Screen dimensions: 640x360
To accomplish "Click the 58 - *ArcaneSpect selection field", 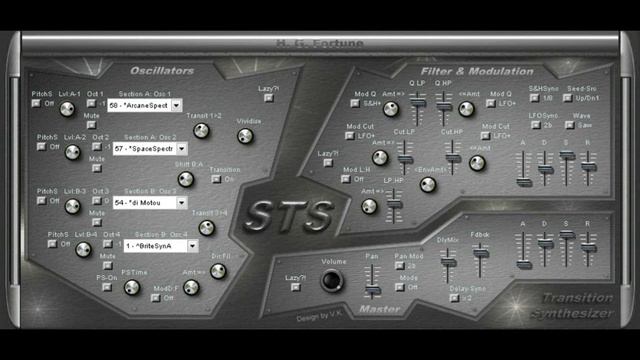I will (144, 105).
